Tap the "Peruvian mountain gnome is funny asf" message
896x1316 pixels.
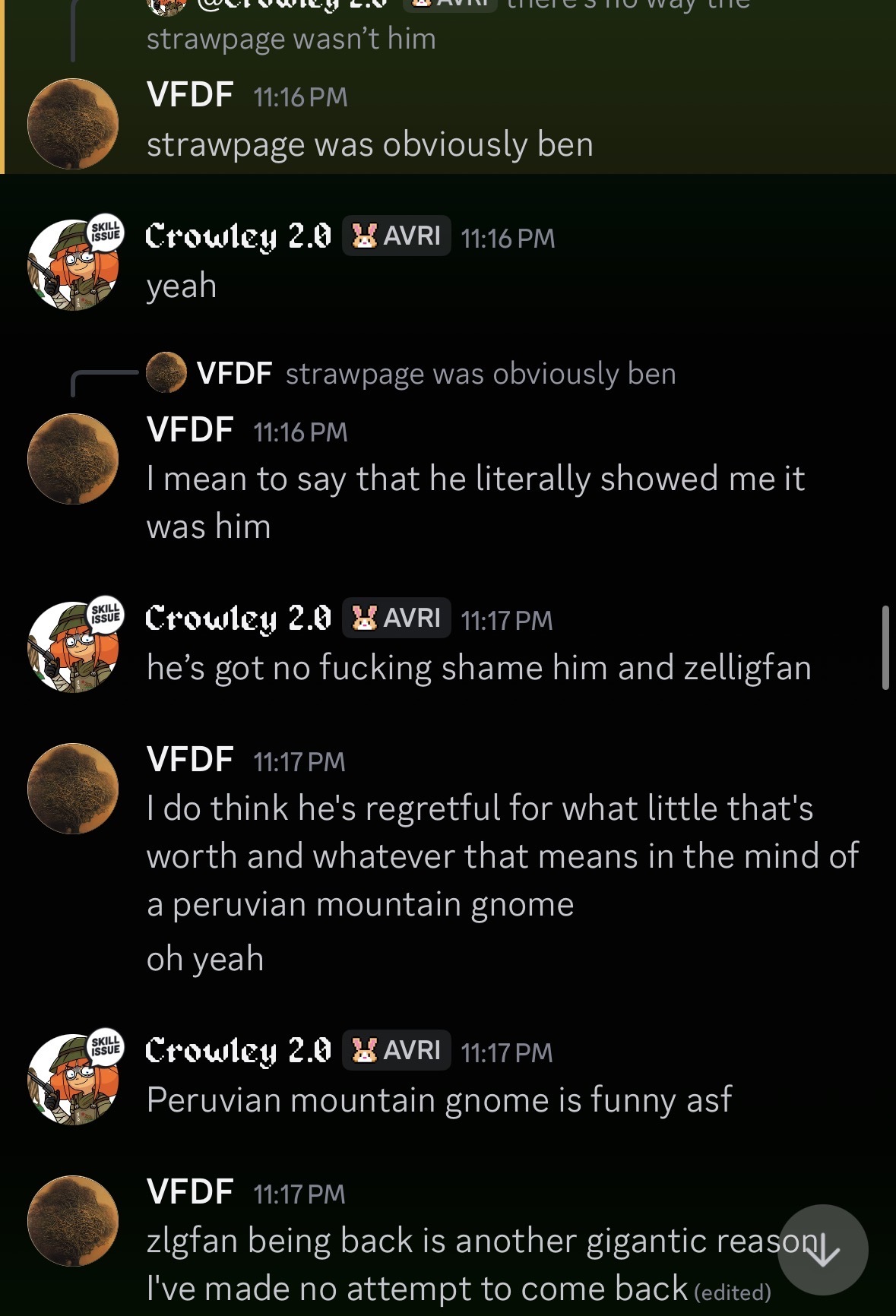click(439, 1100)
